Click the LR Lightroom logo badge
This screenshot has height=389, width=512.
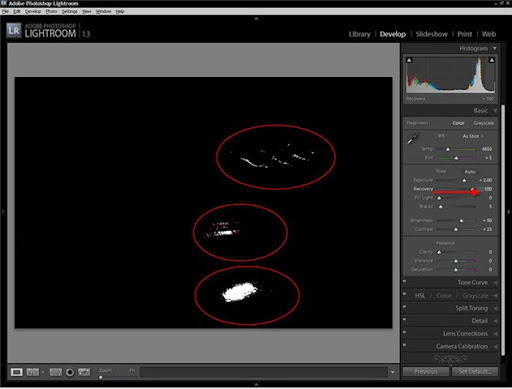point(14,31)
